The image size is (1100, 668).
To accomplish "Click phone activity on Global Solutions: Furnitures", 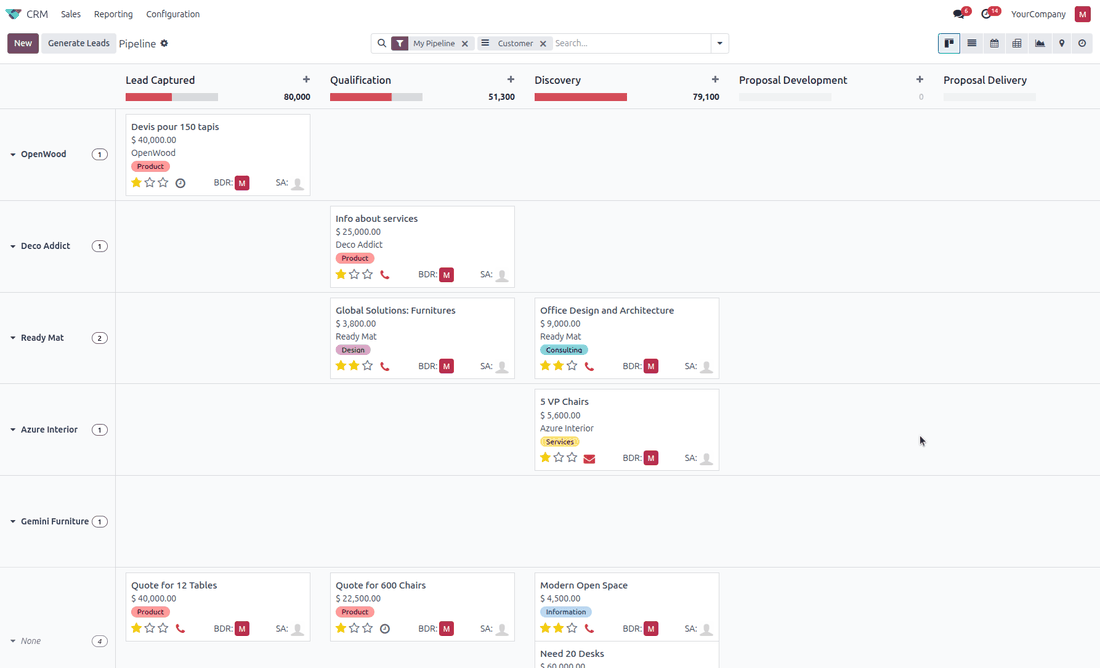I will (x=384, y=366).
